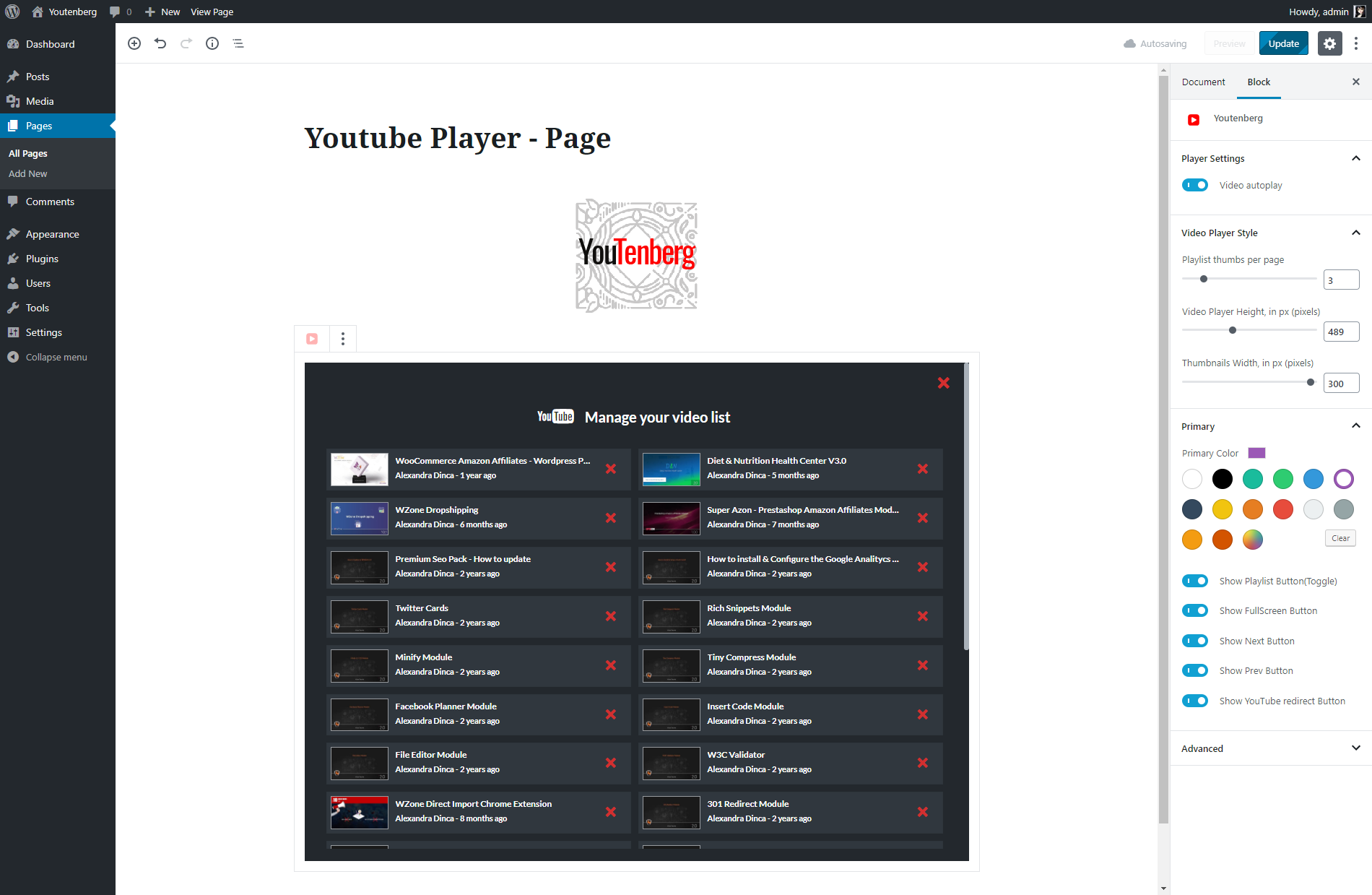The width and height of the screenshot is (1372, 895).
Task: Remove File Editor Module video
Action: pos(611,763)
